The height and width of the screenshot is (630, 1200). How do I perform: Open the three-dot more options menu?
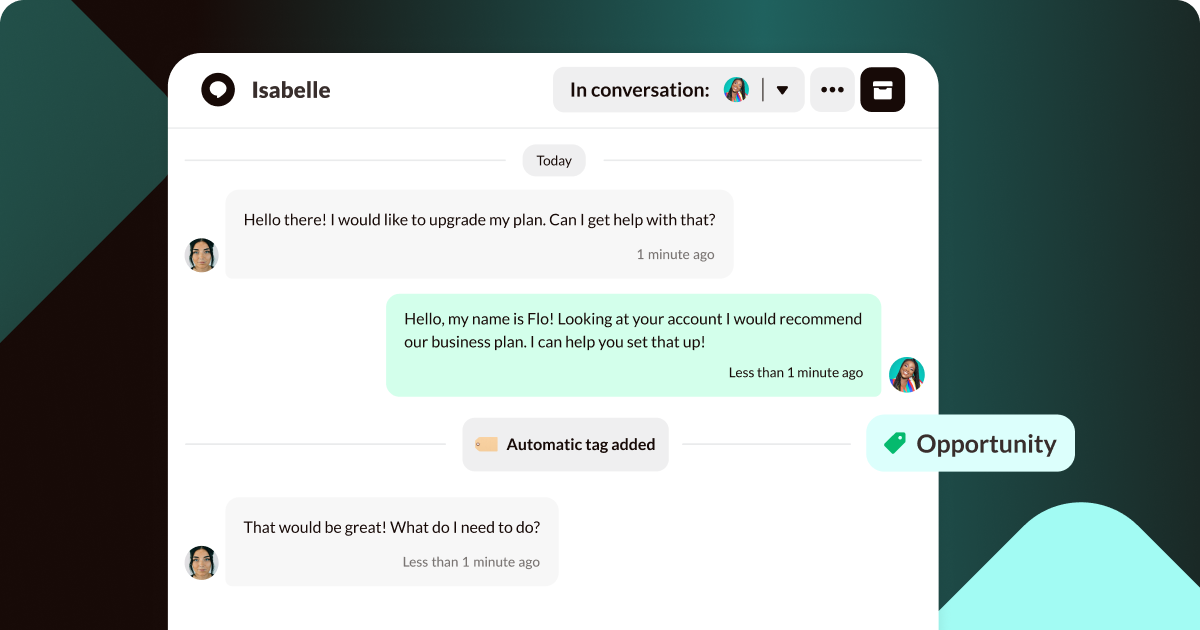832,89
